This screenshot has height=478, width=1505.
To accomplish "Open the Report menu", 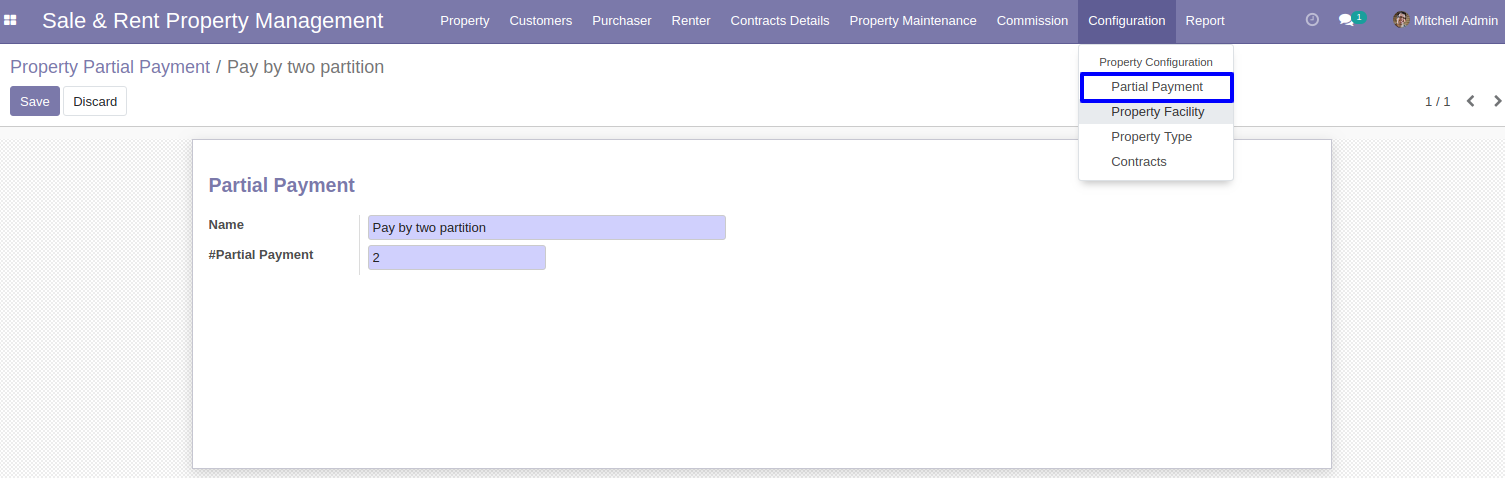I will (1205, 20).
